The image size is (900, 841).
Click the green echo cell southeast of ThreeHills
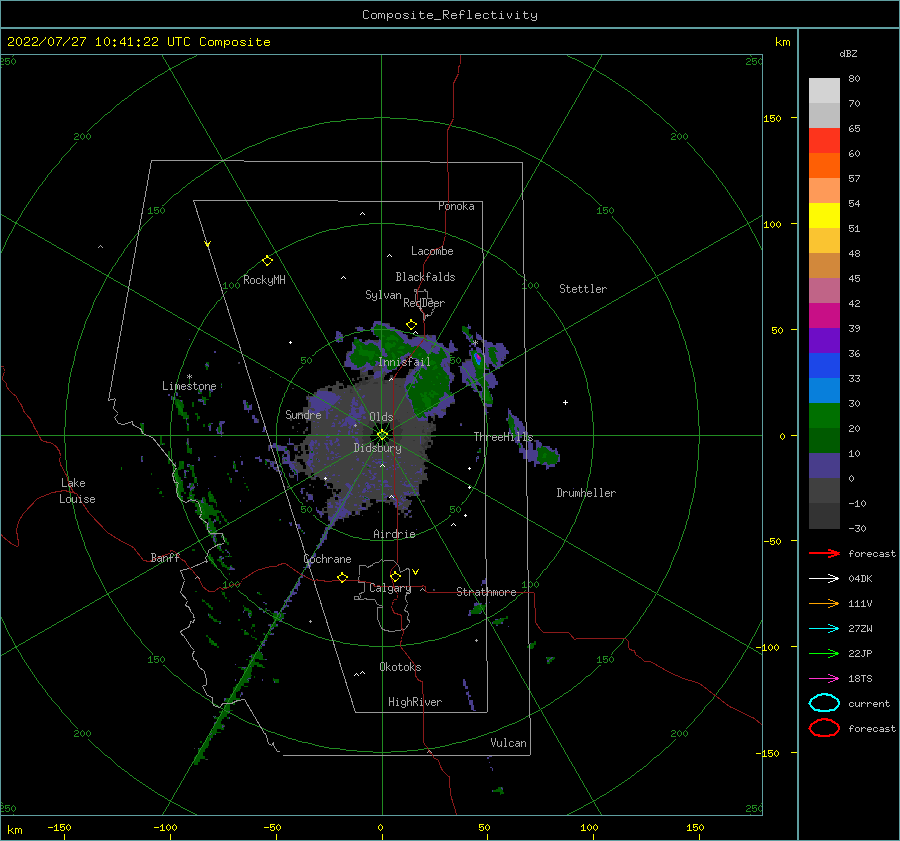point(548,455)
